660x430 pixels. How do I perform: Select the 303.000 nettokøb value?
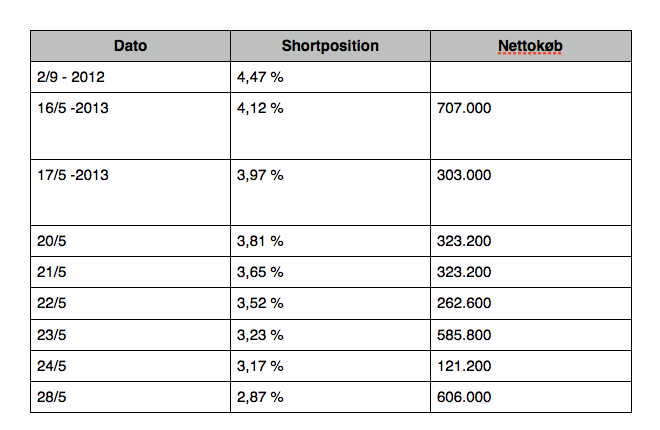[464, 175]
